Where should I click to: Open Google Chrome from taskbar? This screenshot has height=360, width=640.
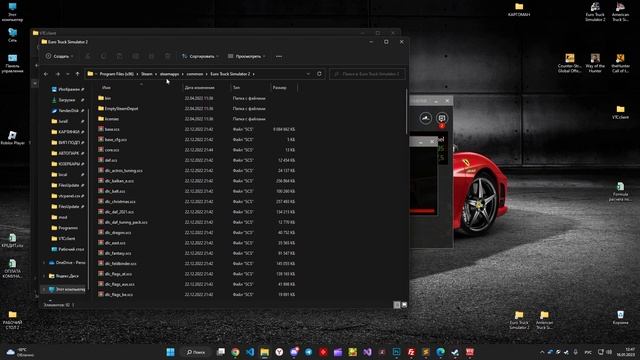point(235,352)
